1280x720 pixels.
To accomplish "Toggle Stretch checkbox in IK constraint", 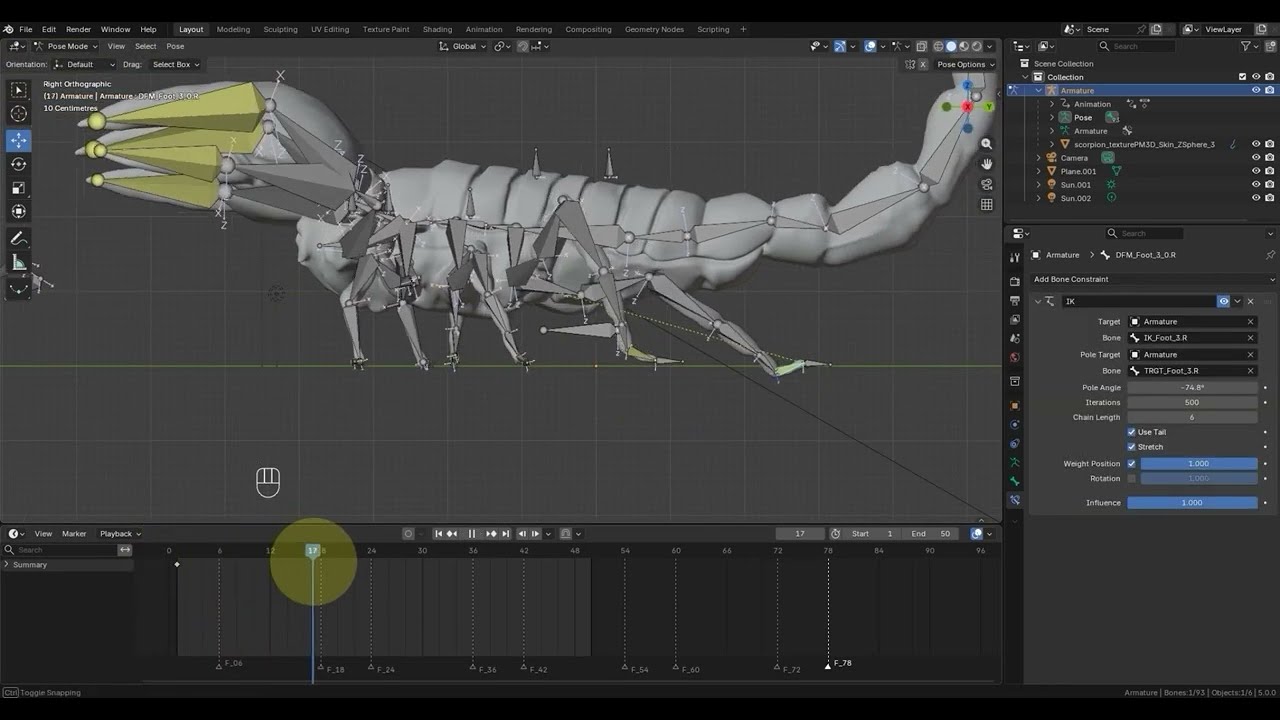I will point(1132,447).
